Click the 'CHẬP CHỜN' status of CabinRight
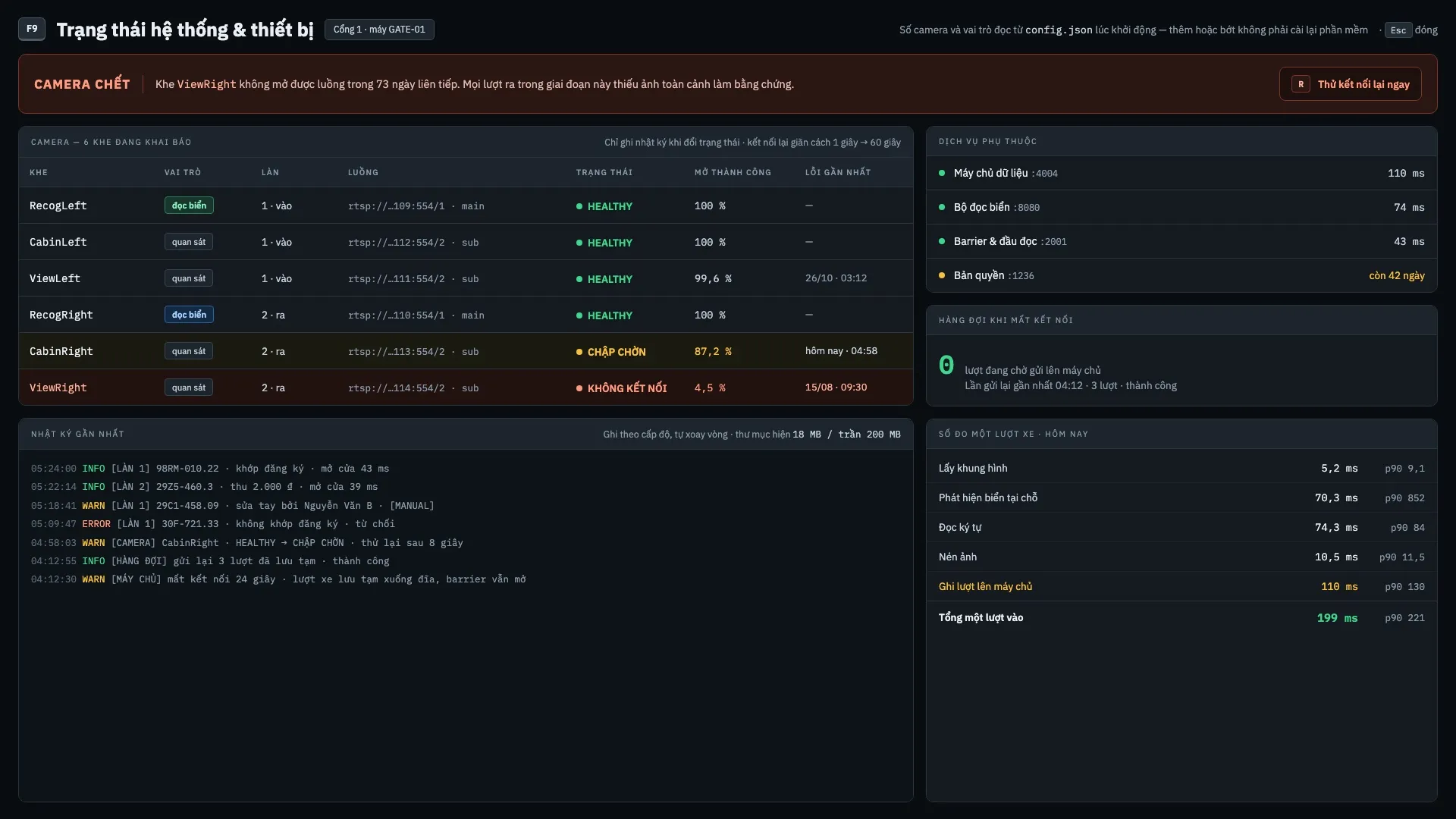1456x819 pixels. [611, 352]
